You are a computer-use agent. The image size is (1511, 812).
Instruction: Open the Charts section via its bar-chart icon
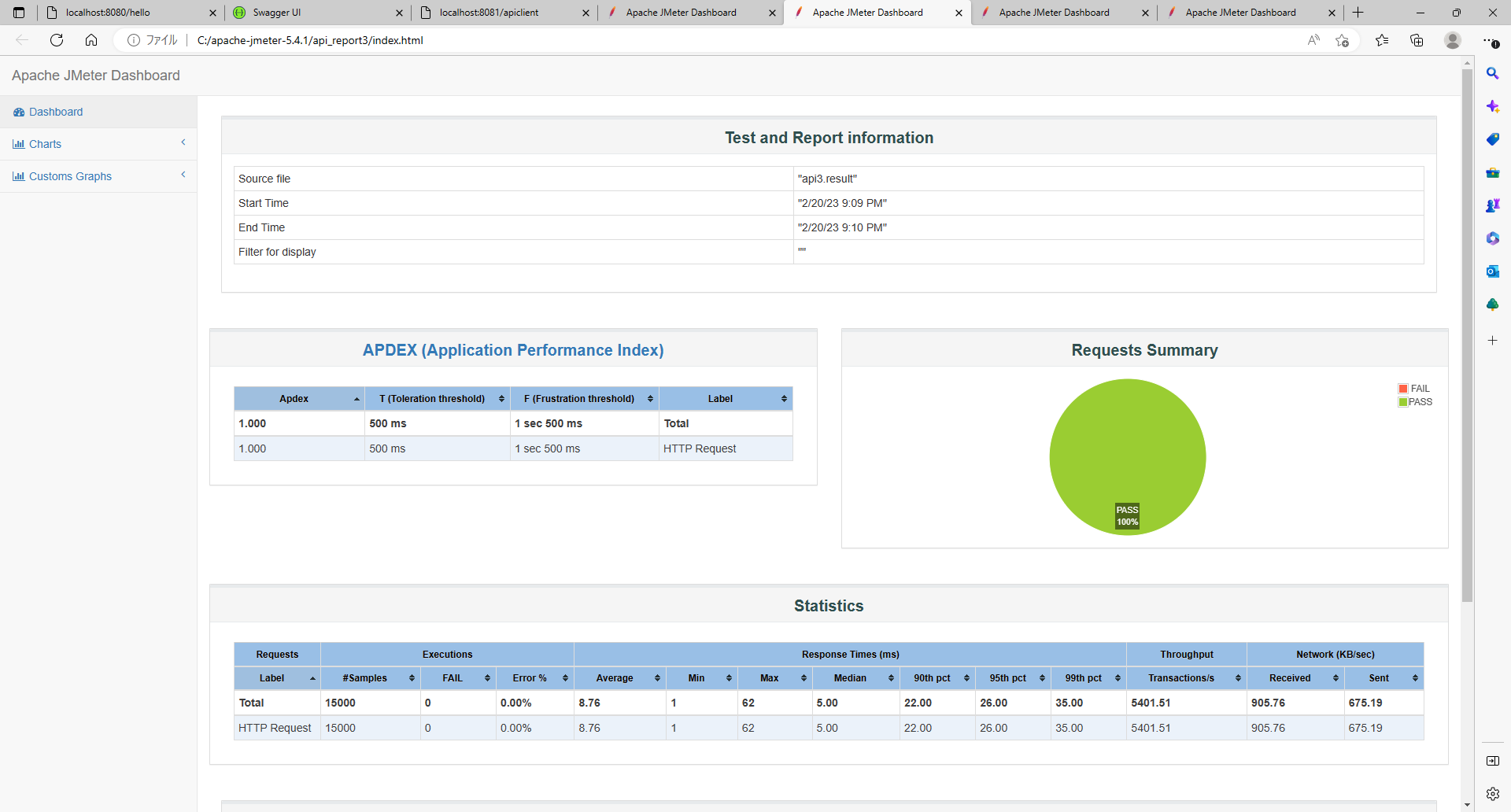tap(19, 143)
